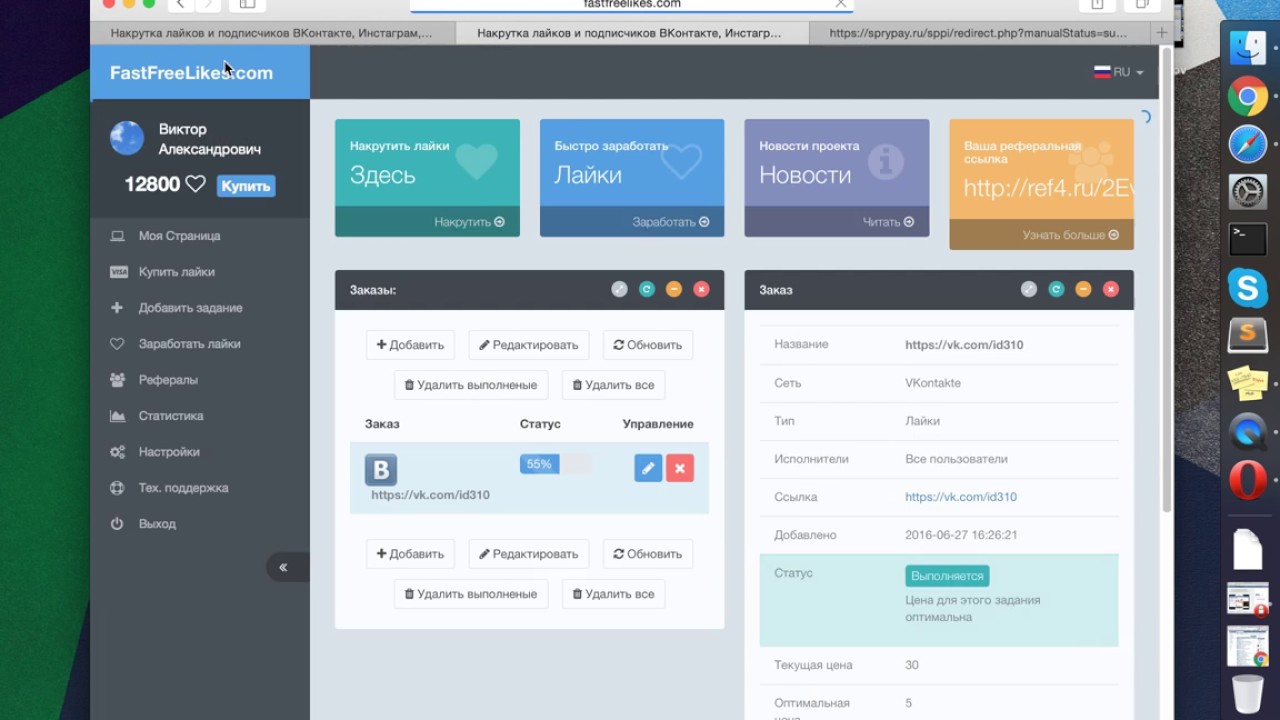Toggle the Safari sidebar button
This screenshot has height=720, width=1280.
pos(247,4)
